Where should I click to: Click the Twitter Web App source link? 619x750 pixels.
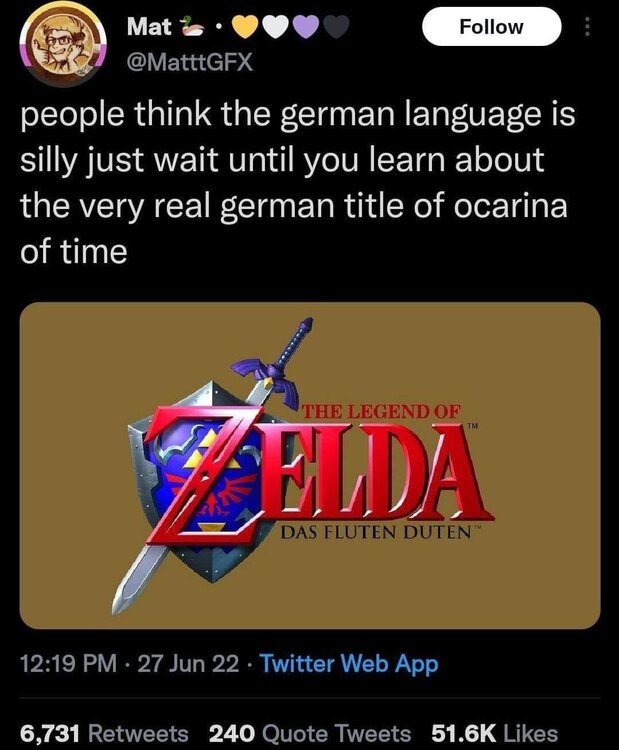(349, 663)
